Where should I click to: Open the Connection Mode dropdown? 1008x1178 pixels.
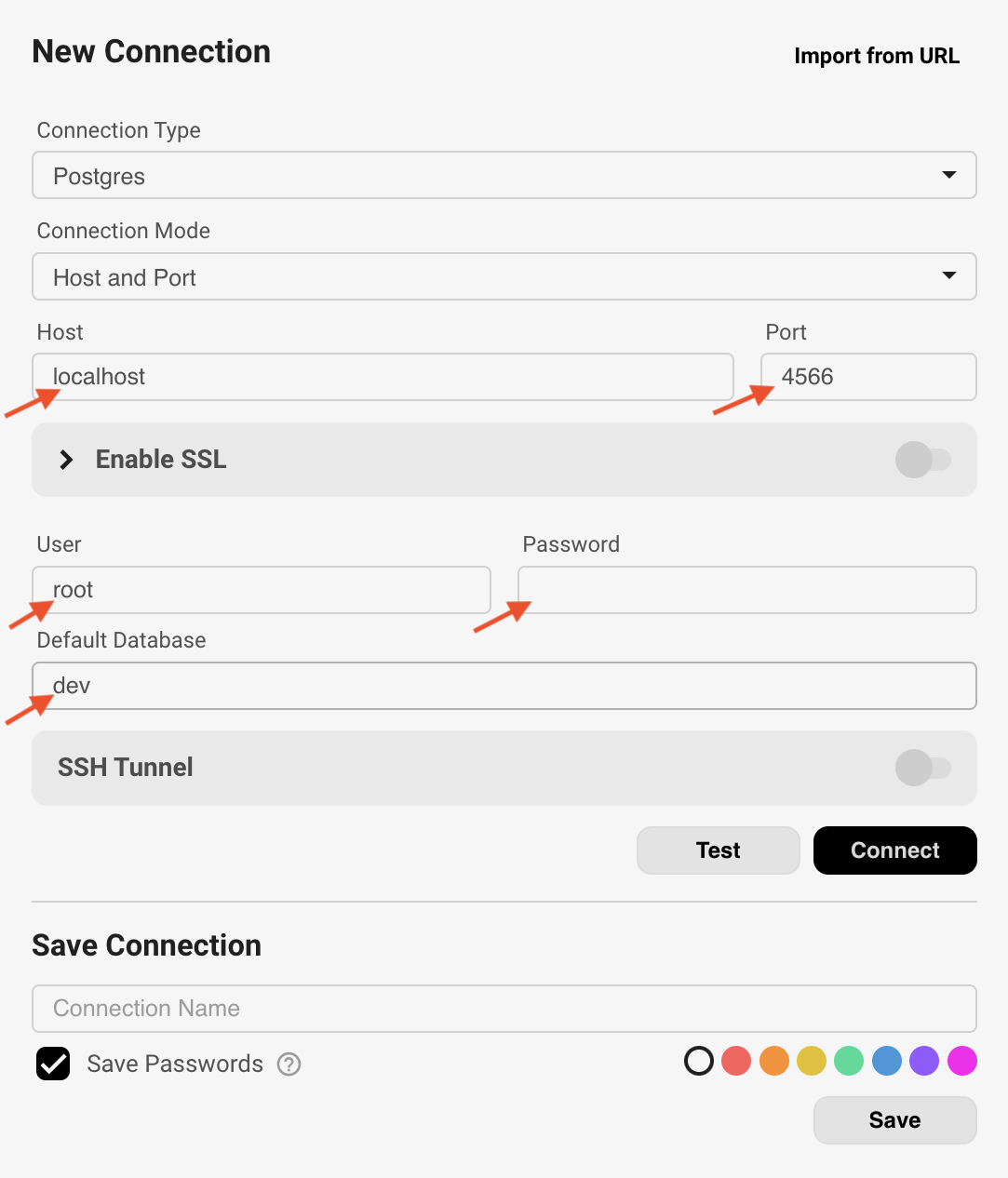tap(504, 276)
